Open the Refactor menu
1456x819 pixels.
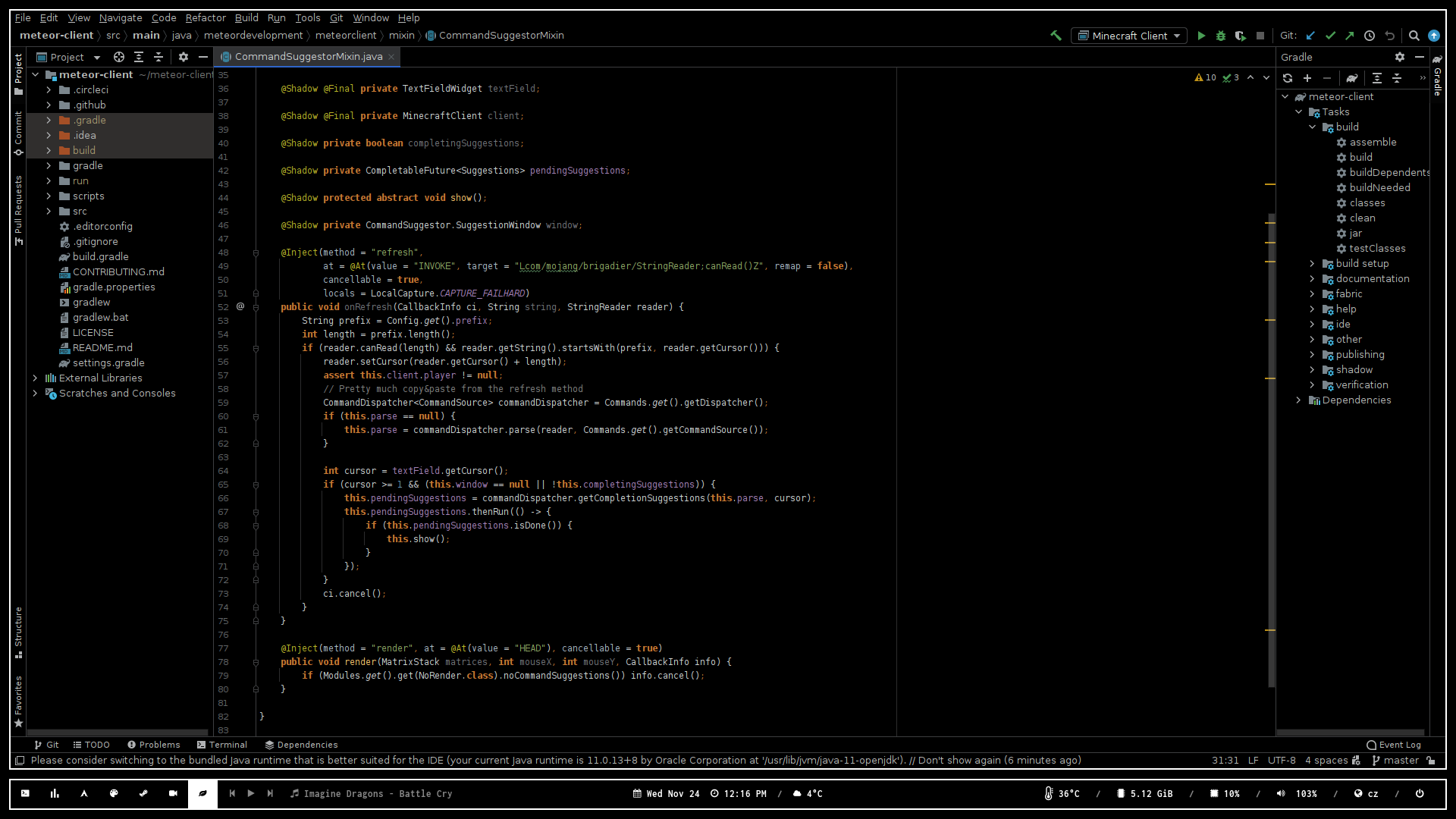[206, 17]
